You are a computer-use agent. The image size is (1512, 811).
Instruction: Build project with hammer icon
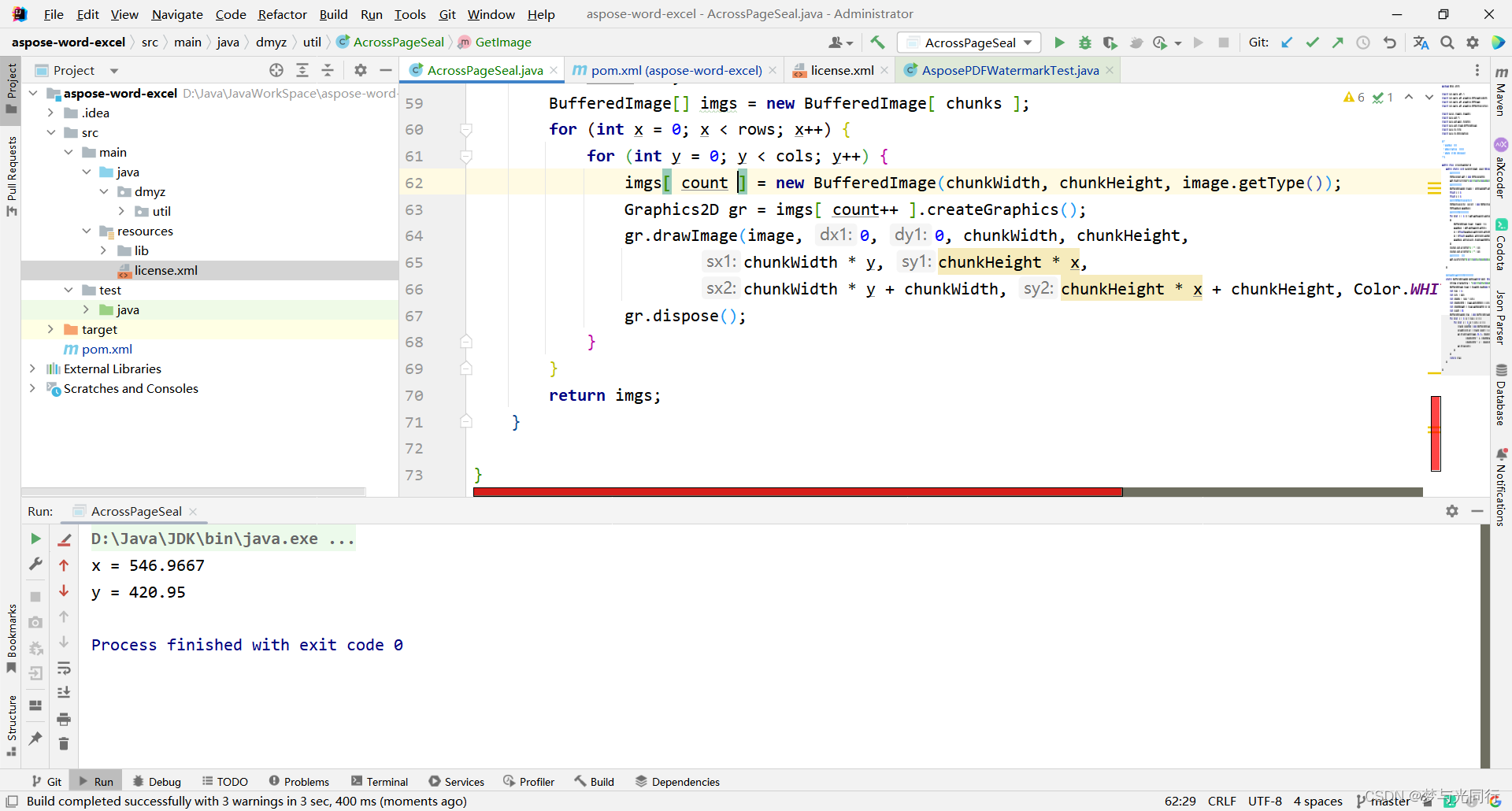pyautogui.click(x=877, y=43)
